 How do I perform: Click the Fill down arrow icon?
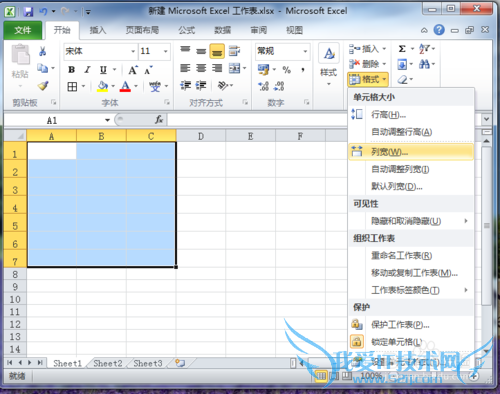pos(402,64)
